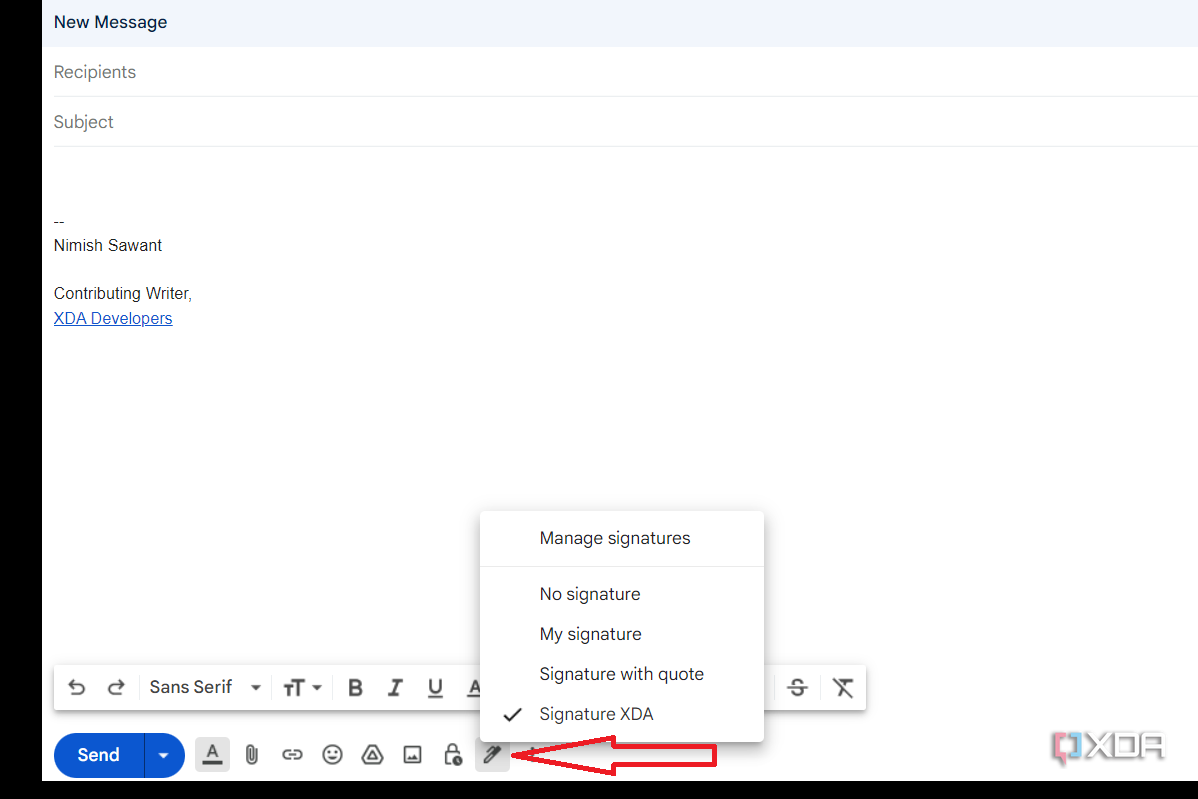Click the insert signature pen icon
The width and height of the screenshot is (1198, 799).
(492, 755)
